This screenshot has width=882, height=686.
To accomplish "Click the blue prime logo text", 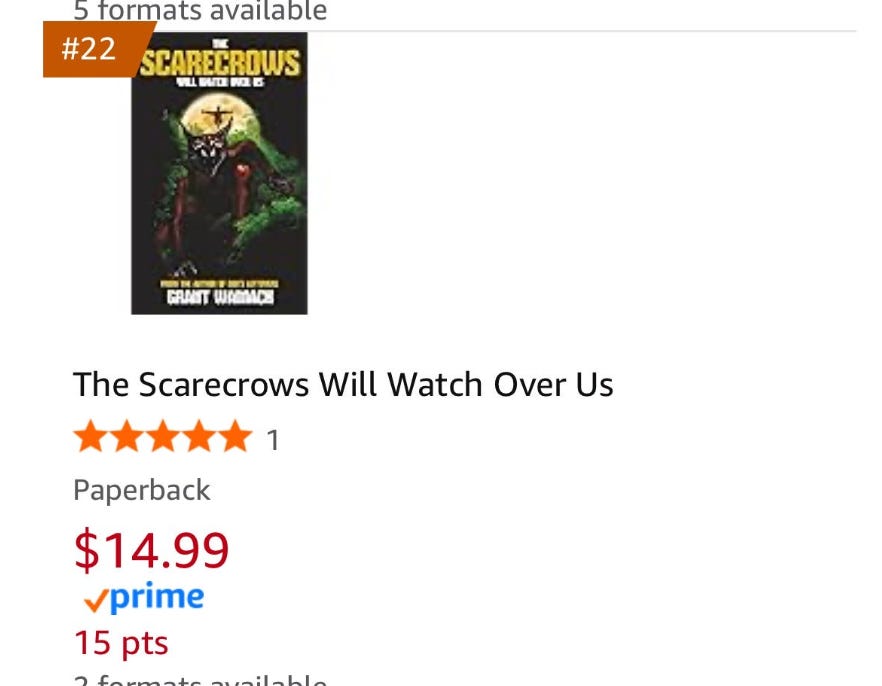I will pos(157,598).
